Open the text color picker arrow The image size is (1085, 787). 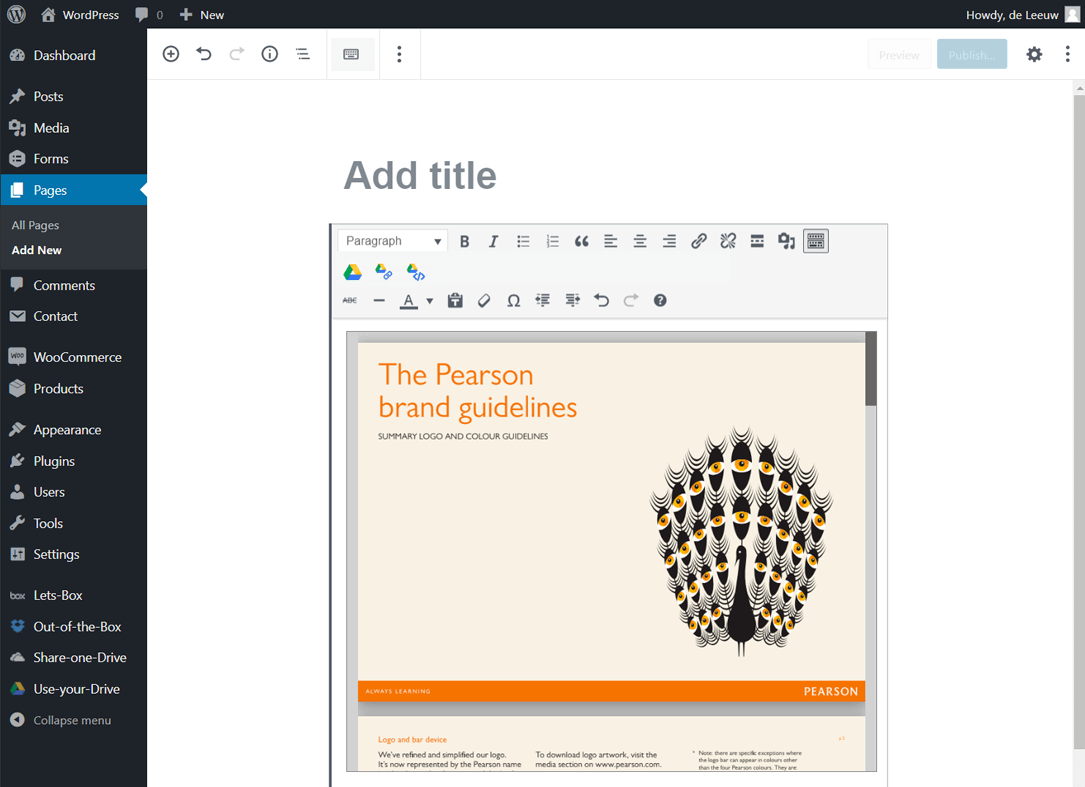point(430,301)
